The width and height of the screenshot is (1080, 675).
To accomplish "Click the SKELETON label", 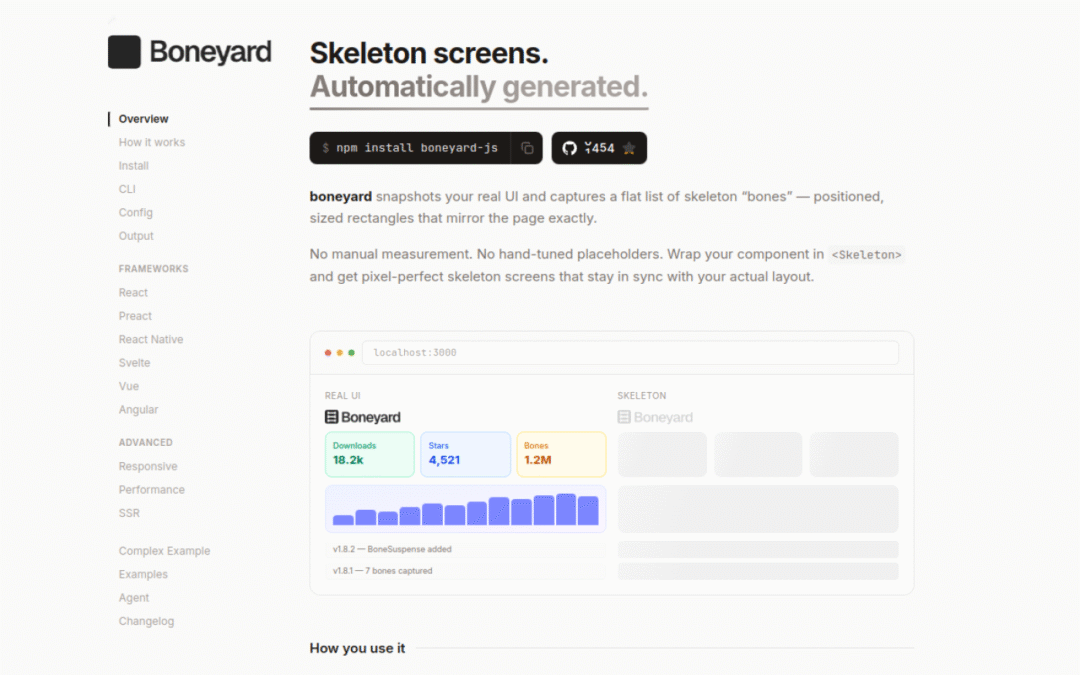I will click(642, 396).
